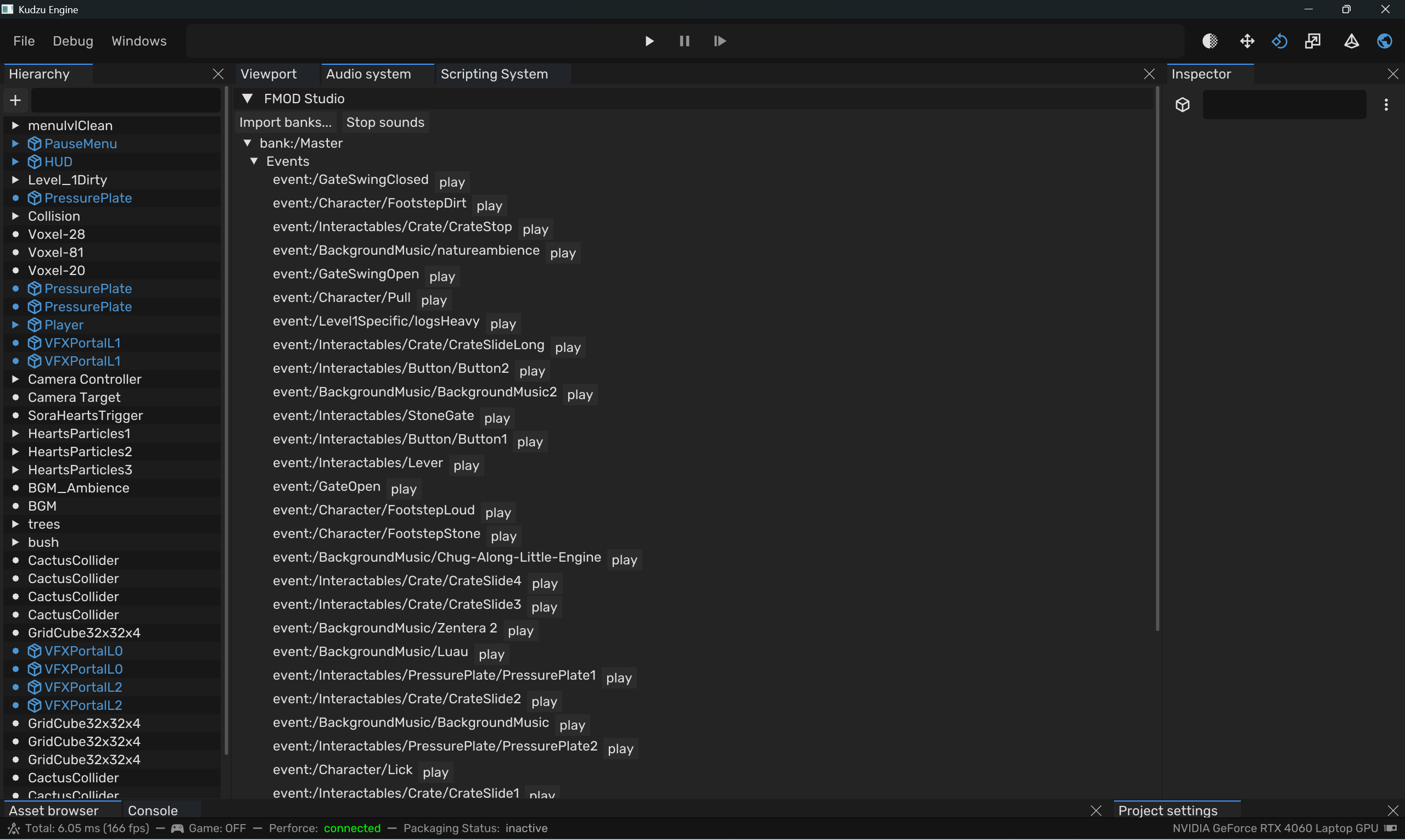Click the cube icon in Inspector

pos(1183,105)
